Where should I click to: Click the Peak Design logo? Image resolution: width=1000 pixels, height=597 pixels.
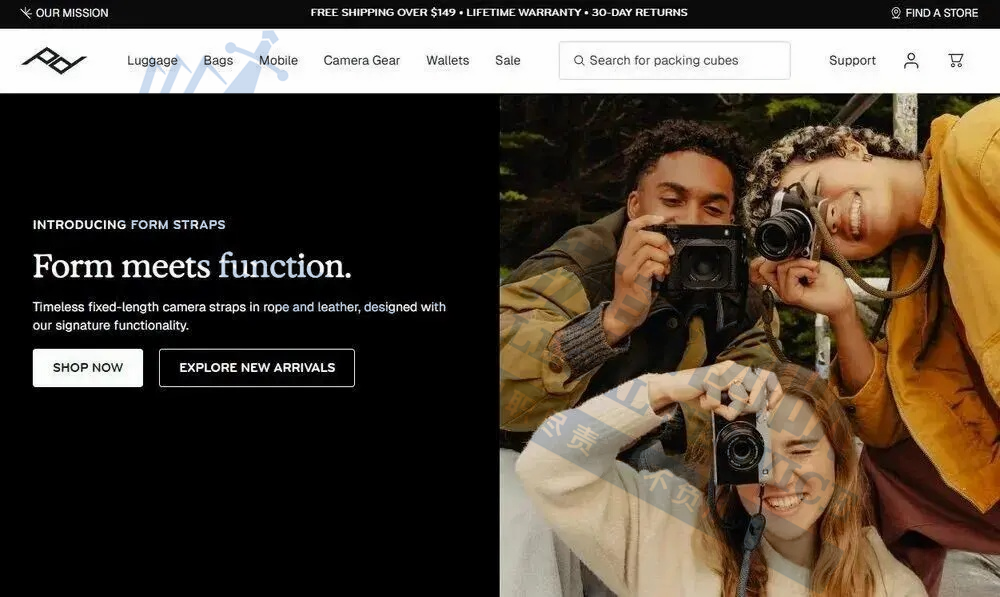[x=54, y=61]
